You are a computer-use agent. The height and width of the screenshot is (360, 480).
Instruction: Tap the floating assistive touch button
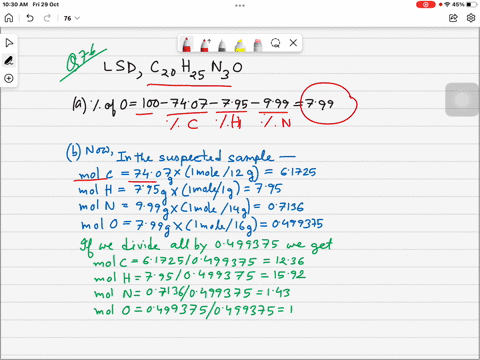462,100
